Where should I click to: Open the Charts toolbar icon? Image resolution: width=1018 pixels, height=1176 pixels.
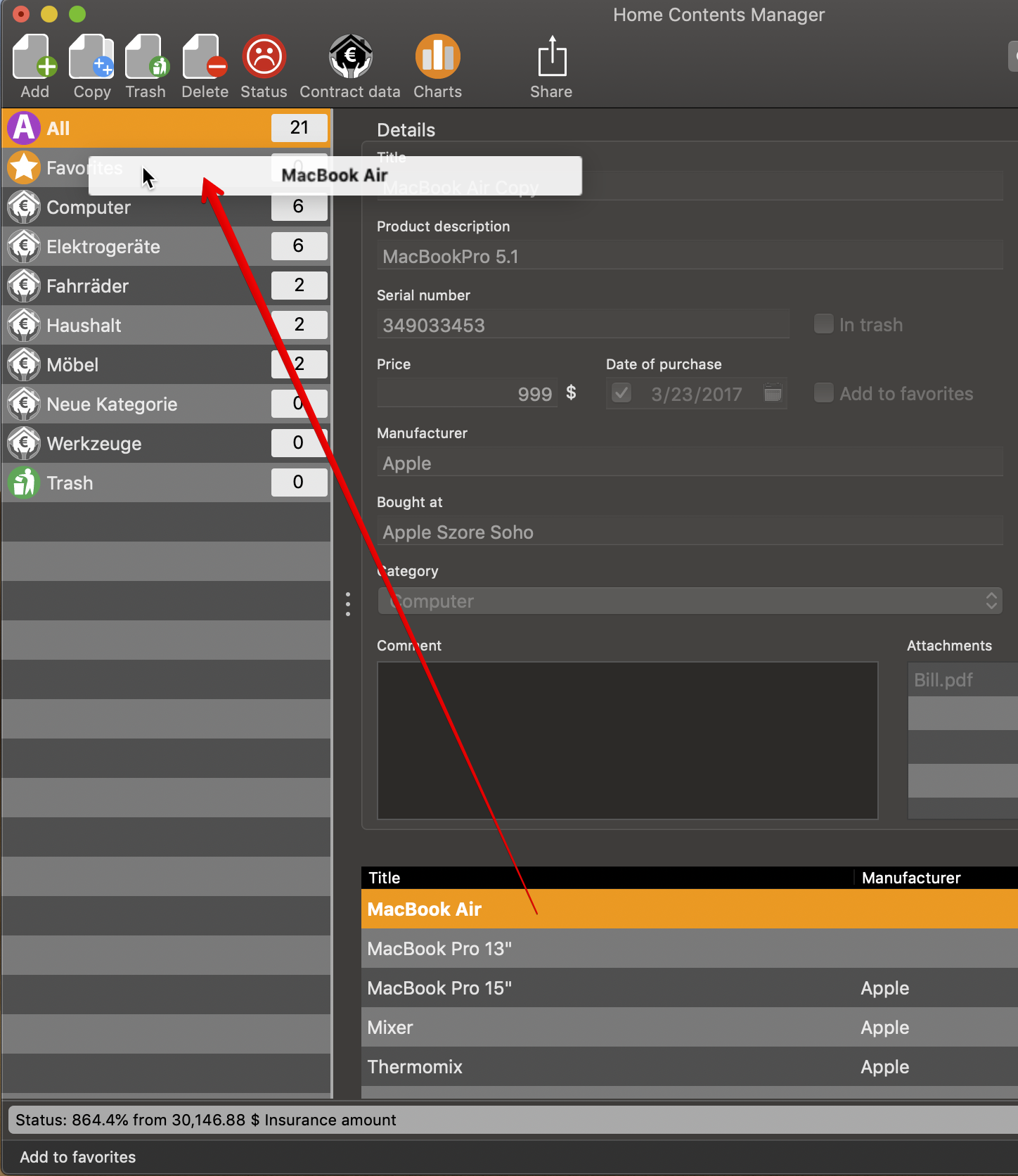click(437, 56)
